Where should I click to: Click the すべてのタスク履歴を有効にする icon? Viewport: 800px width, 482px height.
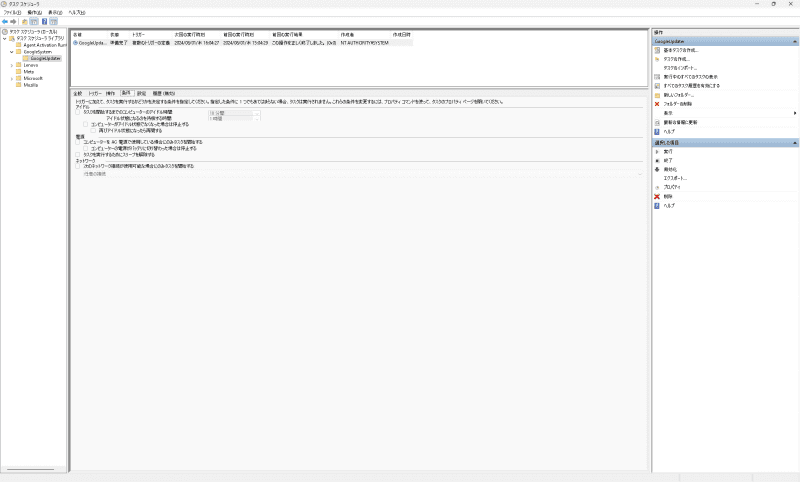(x=657, y=86)
